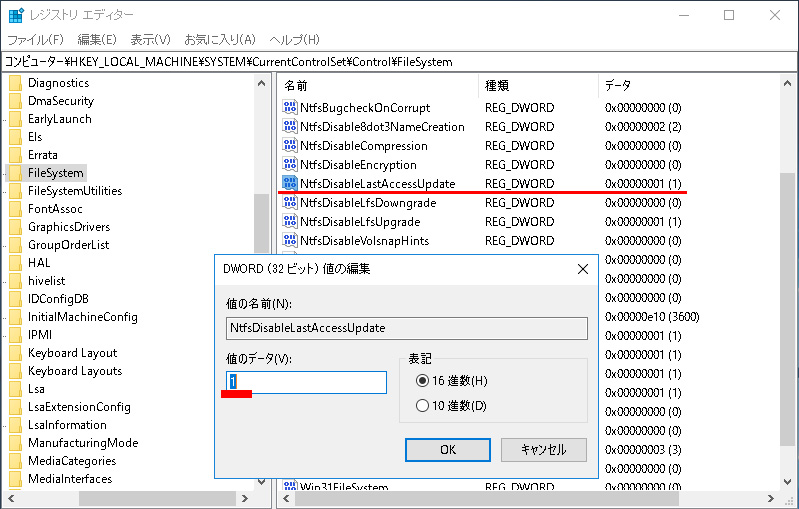Viewport: 799px width, 509px height.
Task: Select the DmaSecurity folder icon
Action: tap(15, 101)
